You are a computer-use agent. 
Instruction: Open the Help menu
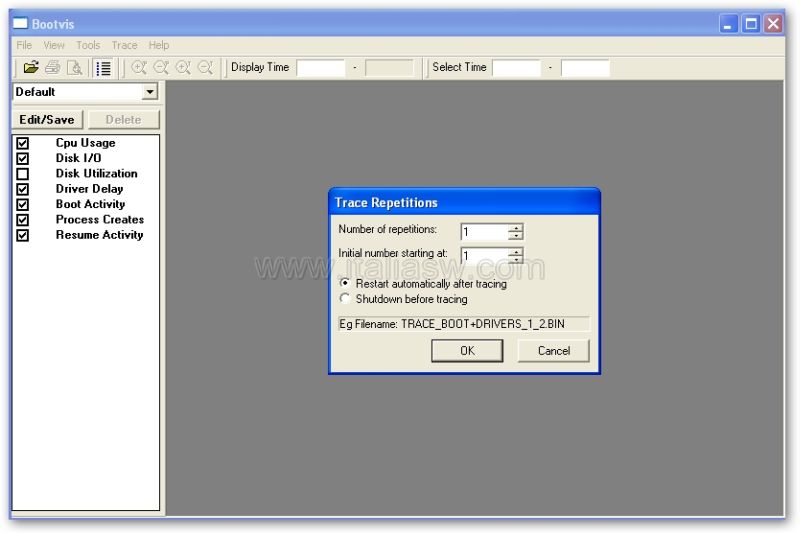[x=159, y=45]
